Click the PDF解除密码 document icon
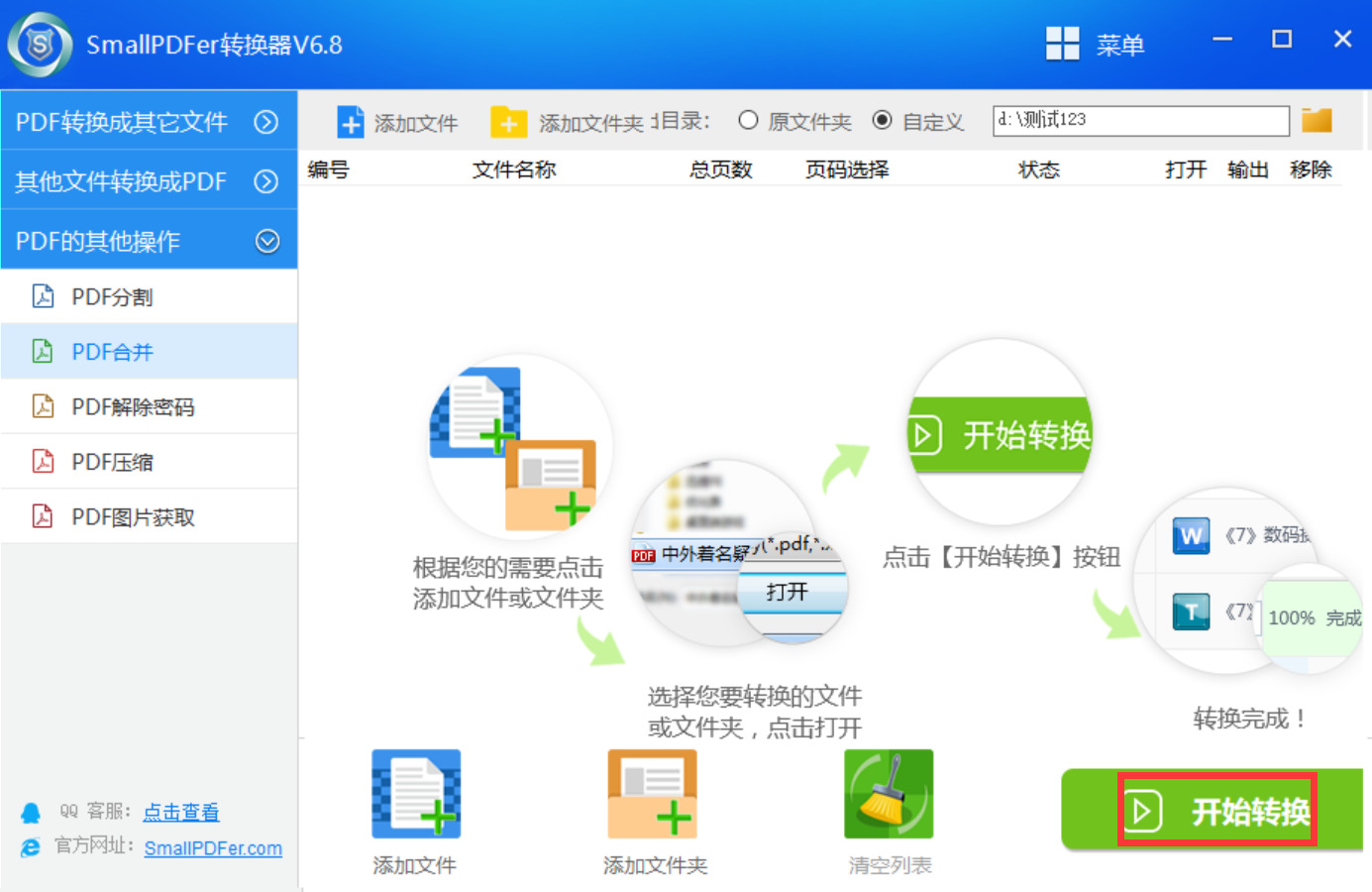 (x=43, y=406)
